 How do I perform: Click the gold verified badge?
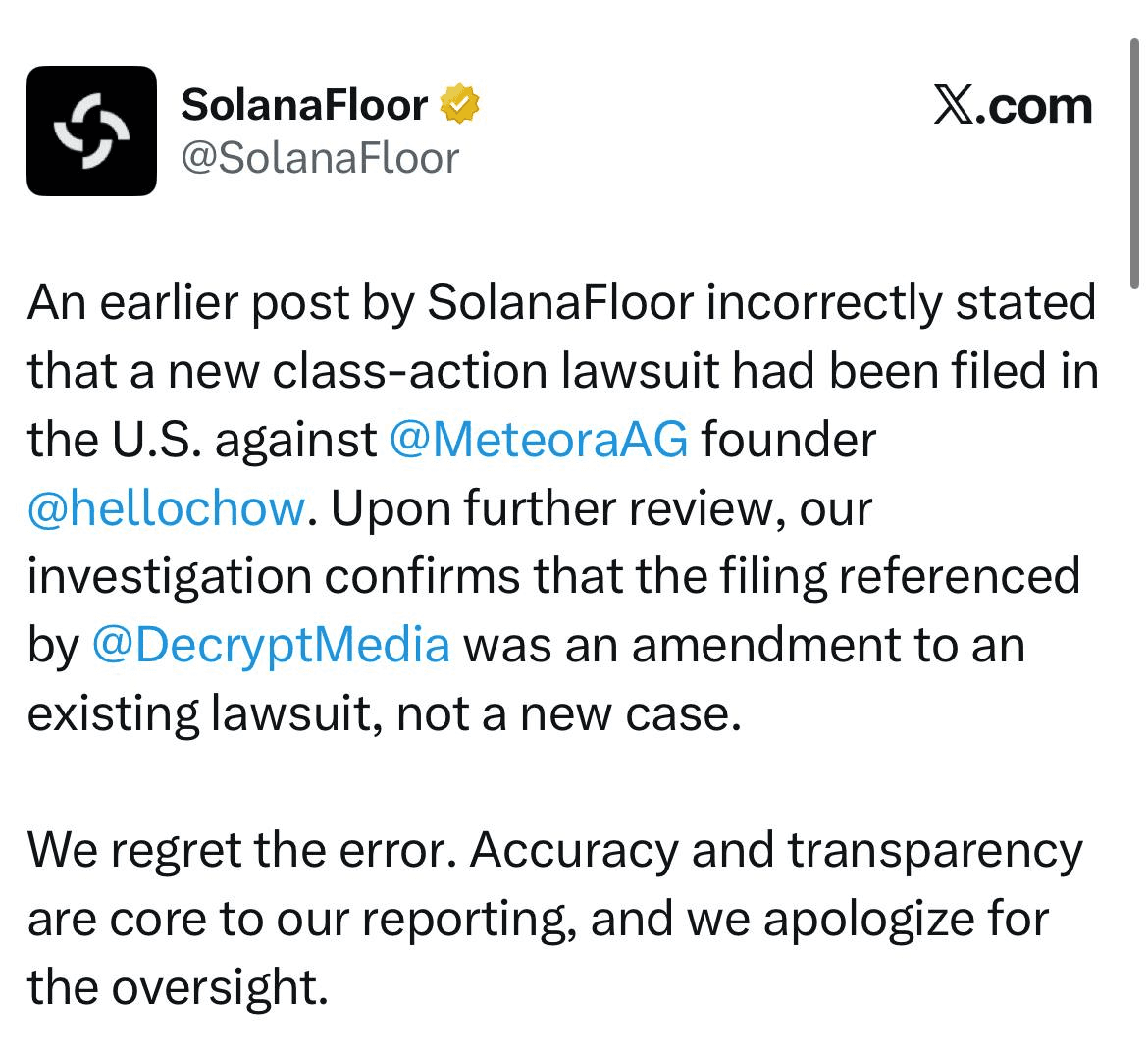pos(458,104)
